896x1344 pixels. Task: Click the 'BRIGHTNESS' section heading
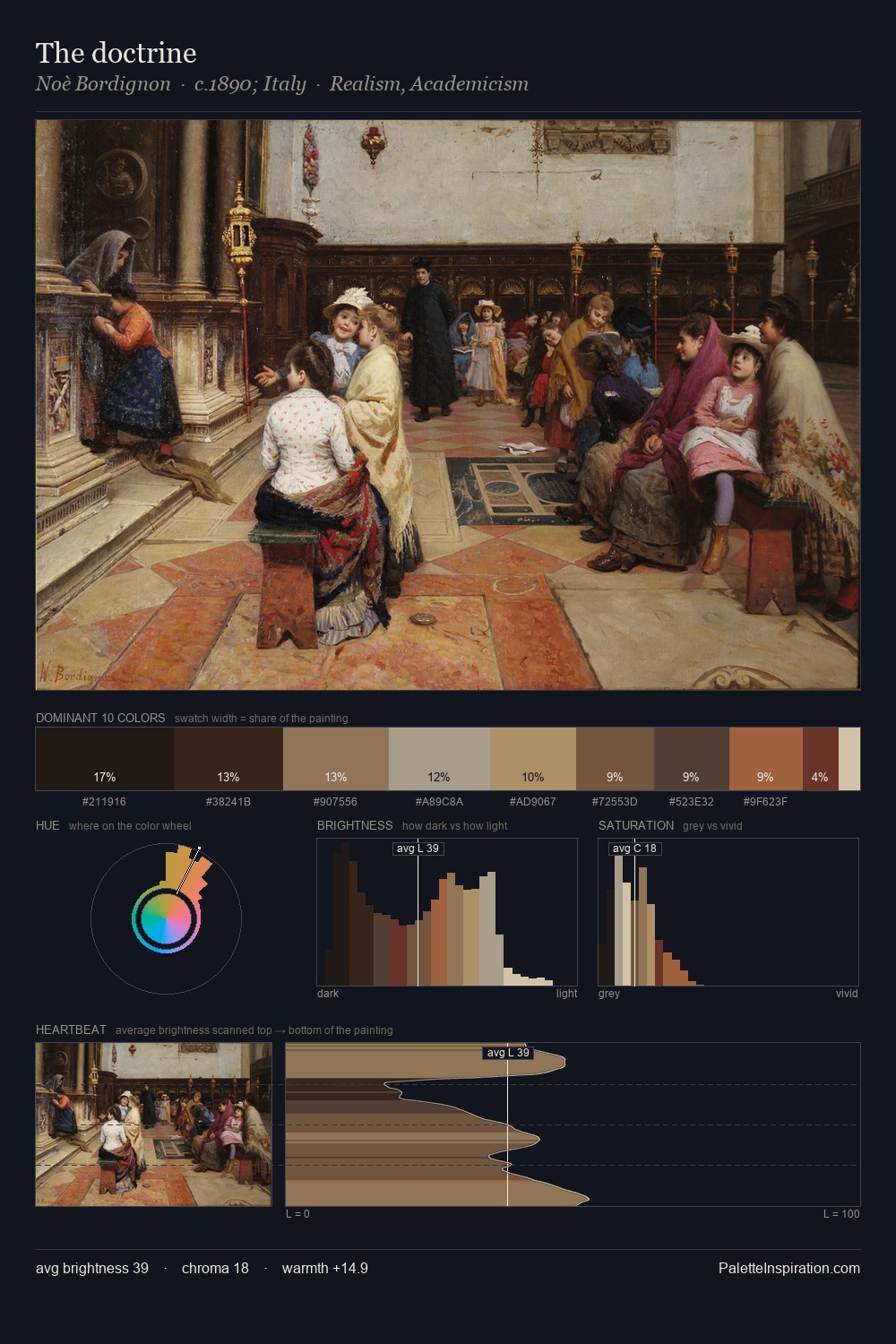click(x=355, y=826)
